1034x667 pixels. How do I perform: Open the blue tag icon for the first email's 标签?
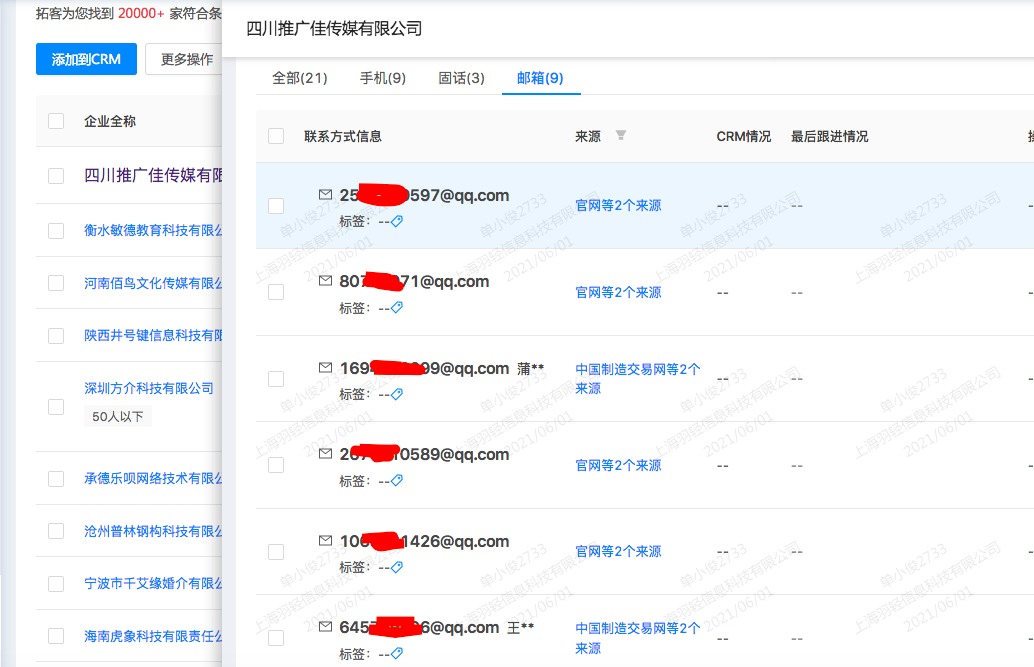point(396,221)
